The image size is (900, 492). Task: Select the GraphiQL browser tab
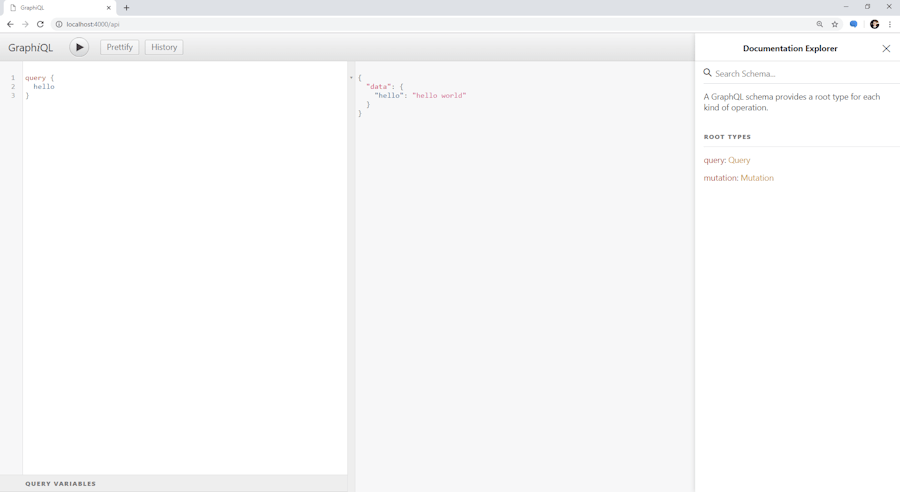60,7
